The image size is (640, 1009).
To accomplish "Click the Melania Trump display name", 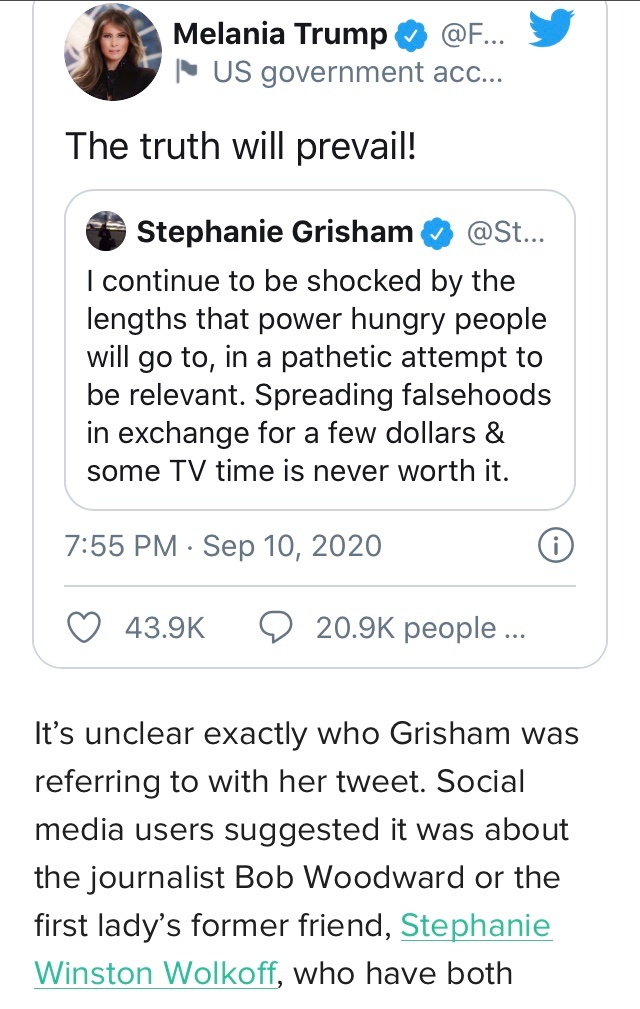I will (x=281, y=34).
